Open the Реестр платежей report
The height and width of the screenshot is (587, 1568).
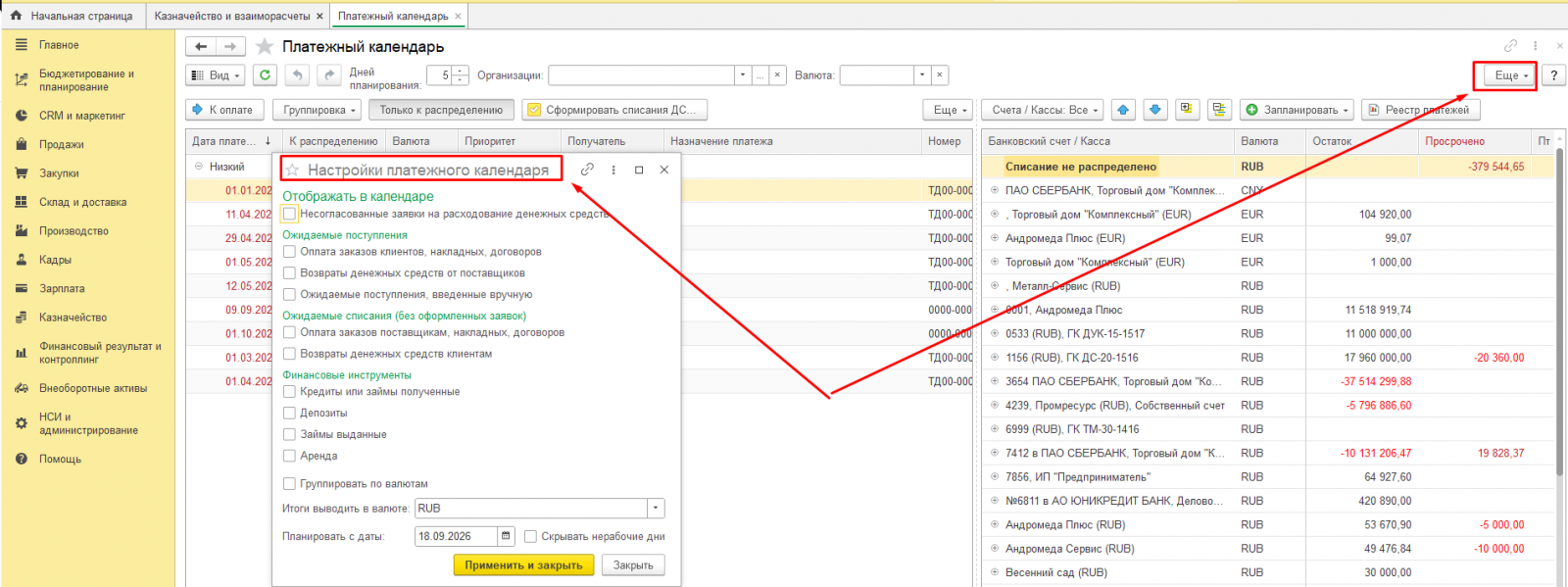[x=1420, y=110]
